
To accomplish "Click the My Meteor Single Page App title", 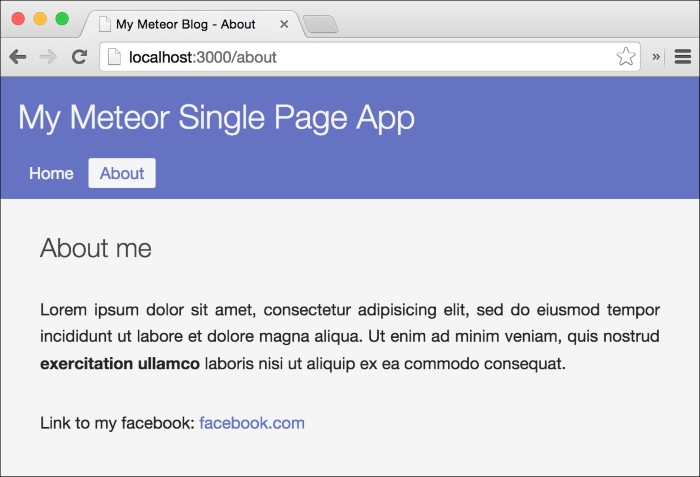I will 217,118.
